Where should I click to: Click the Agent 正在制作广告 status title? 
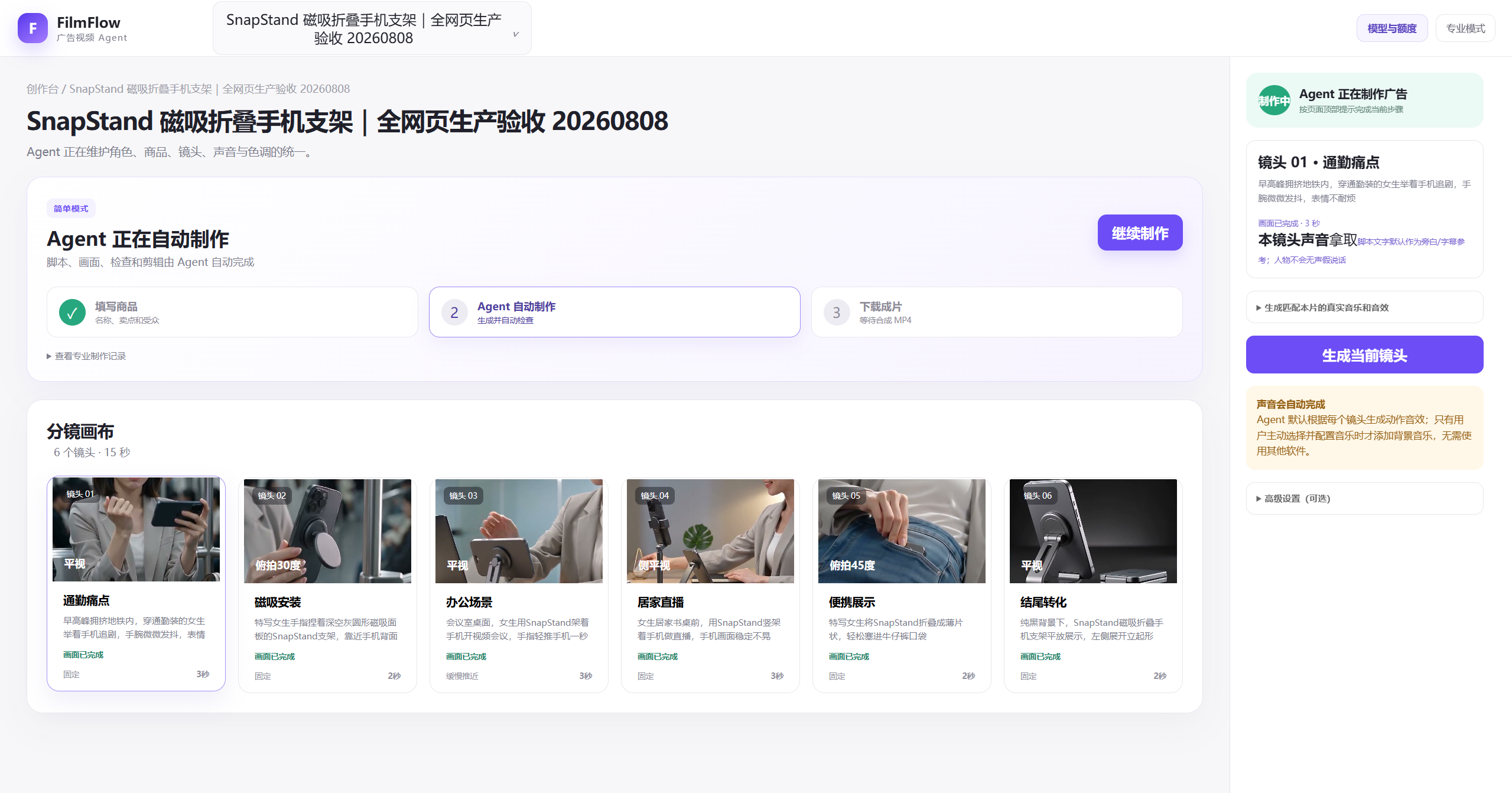click(1353, 94)
